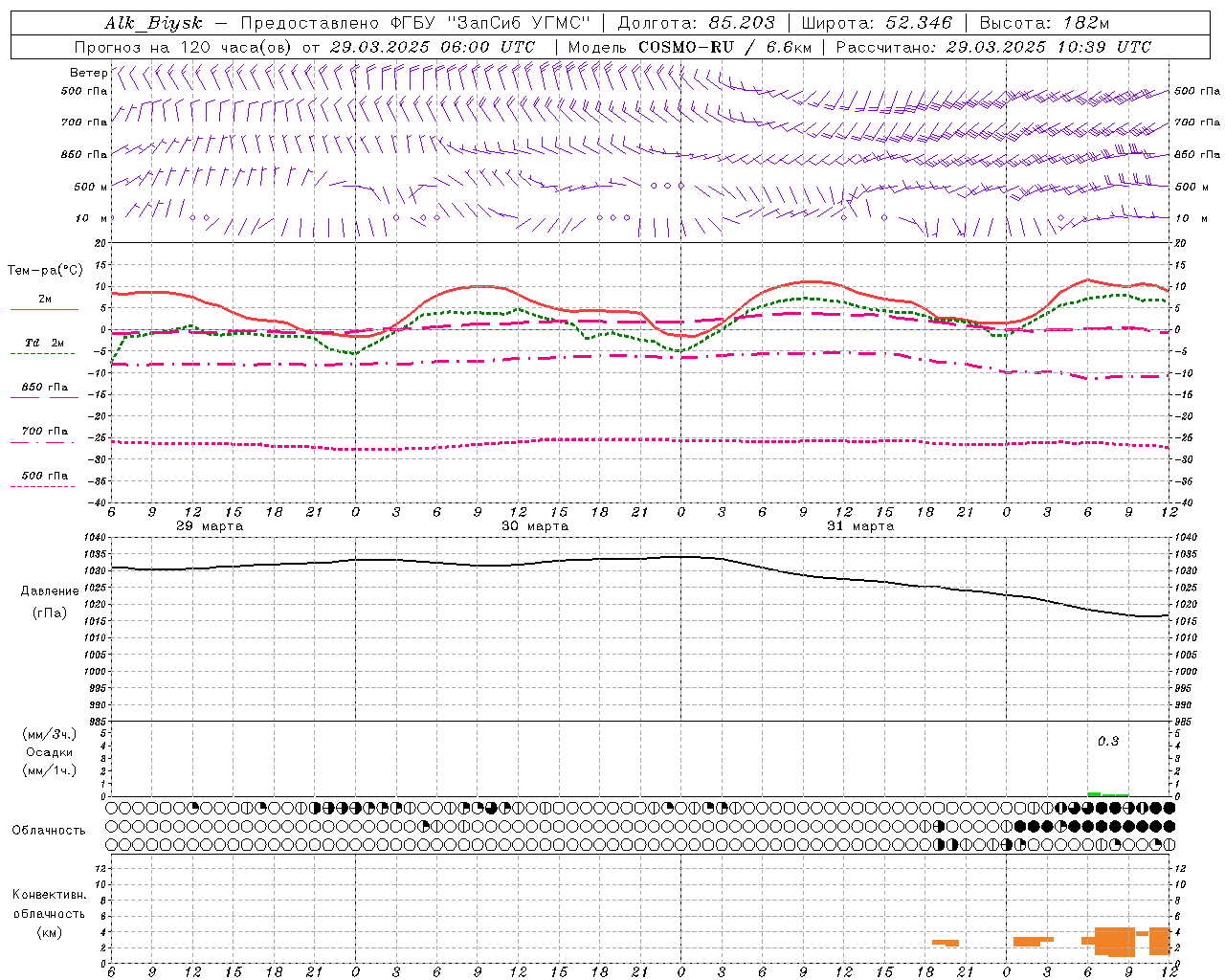The height and width of the screenshot is (980, 1225).
Task: Click the green precipitation bar
Action: click(1108, 794)
